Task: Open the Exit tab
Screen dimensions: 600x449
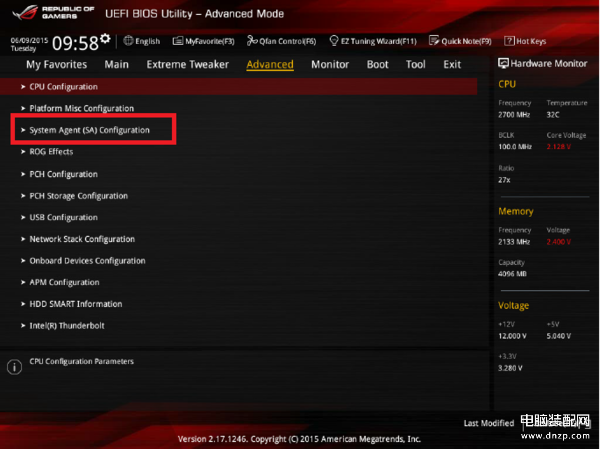Action: pyautogui.click(x=452, y=64)
